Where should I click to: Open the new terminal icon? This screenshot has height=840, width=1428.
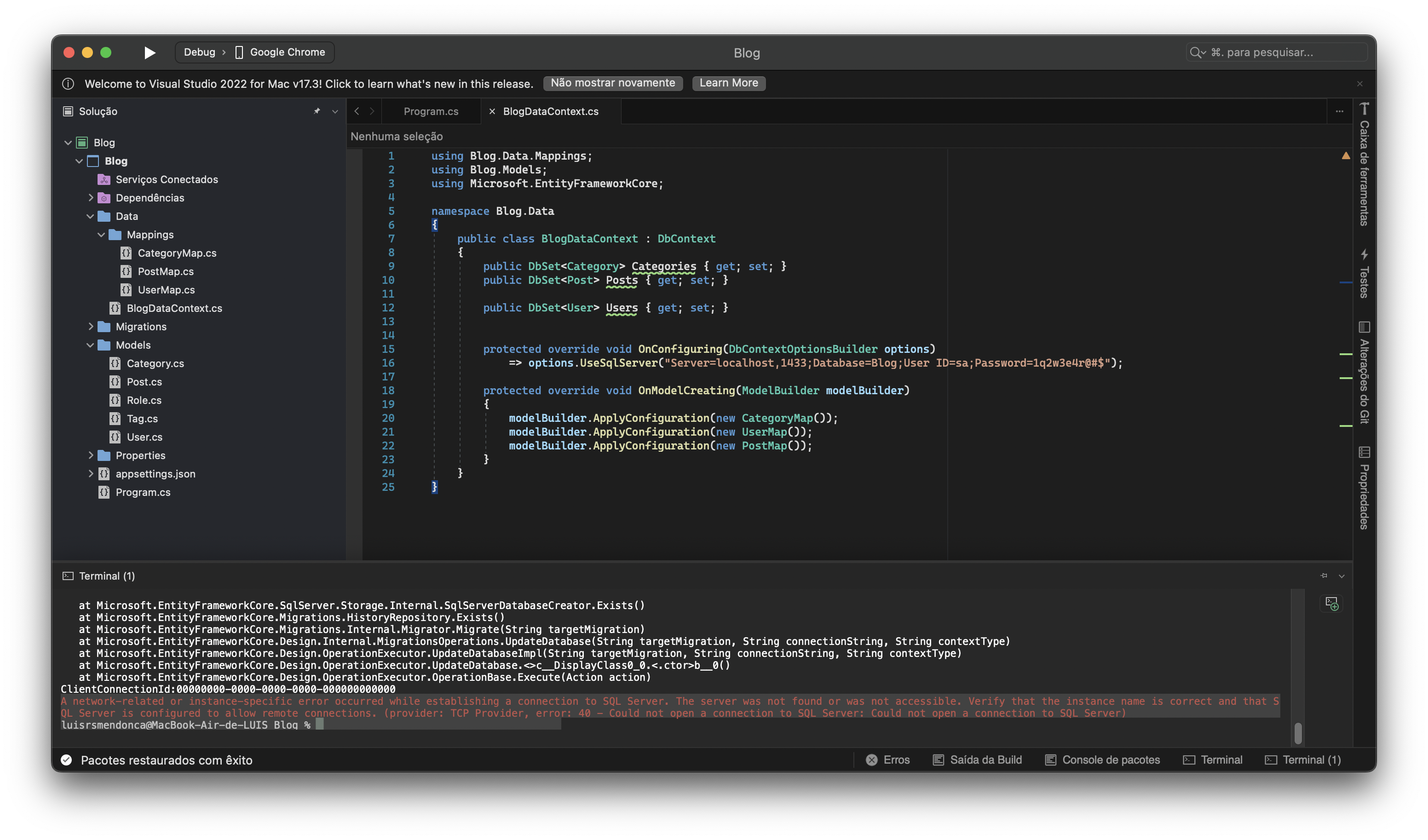[x=1332, y=604]
